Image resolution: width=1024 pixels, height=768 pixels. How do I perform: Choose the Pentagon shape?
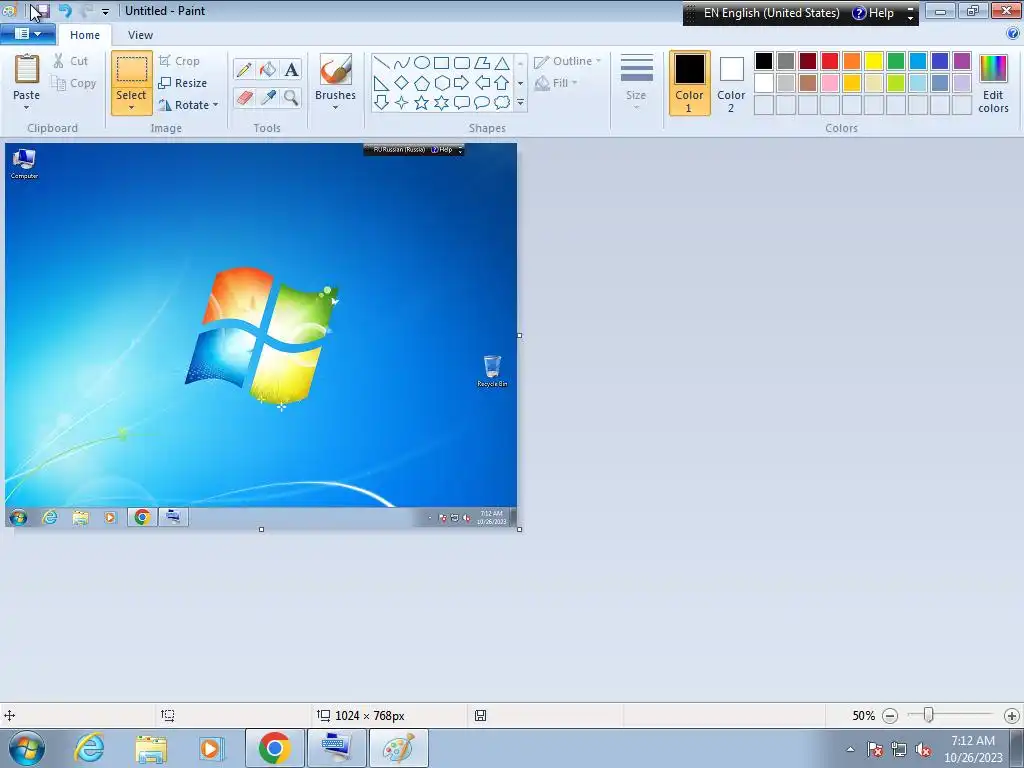tap(422, 83)
